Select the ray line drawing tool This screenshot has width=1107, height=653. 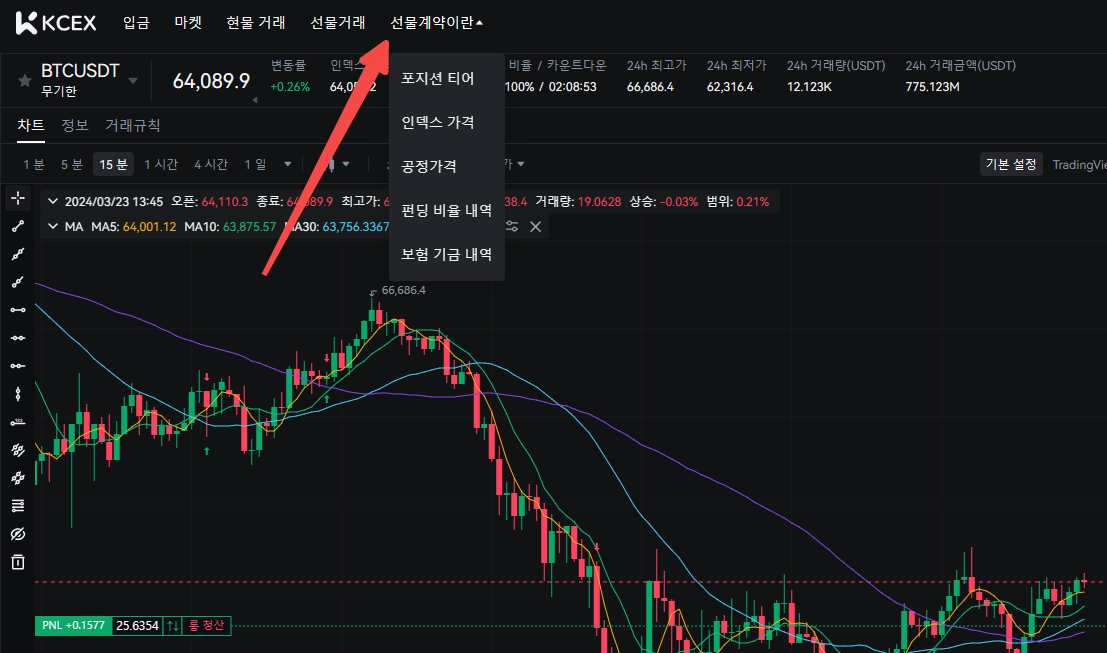18,282
